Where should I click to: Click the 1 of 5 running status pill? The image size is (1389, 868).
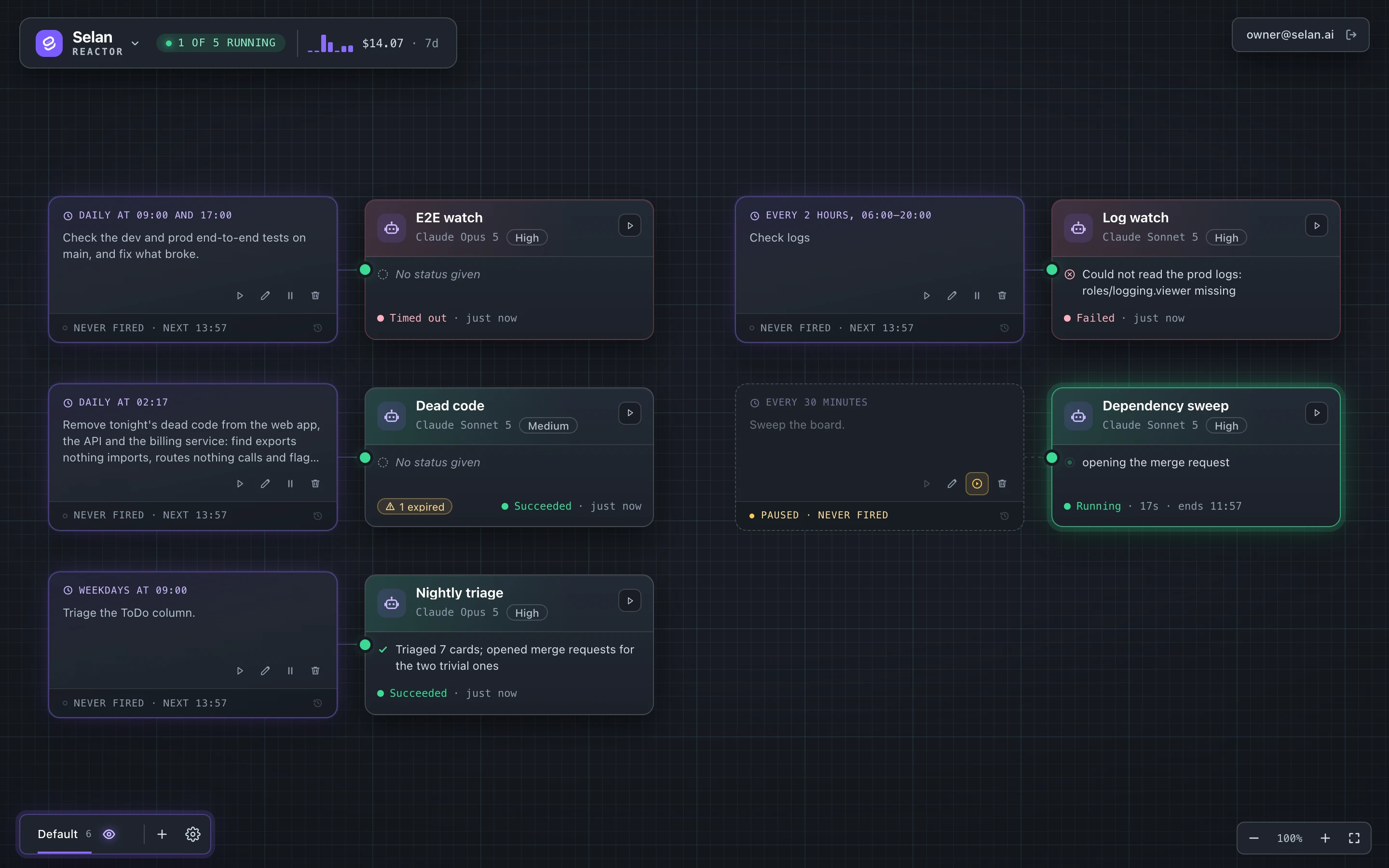(x=221, y=43)
